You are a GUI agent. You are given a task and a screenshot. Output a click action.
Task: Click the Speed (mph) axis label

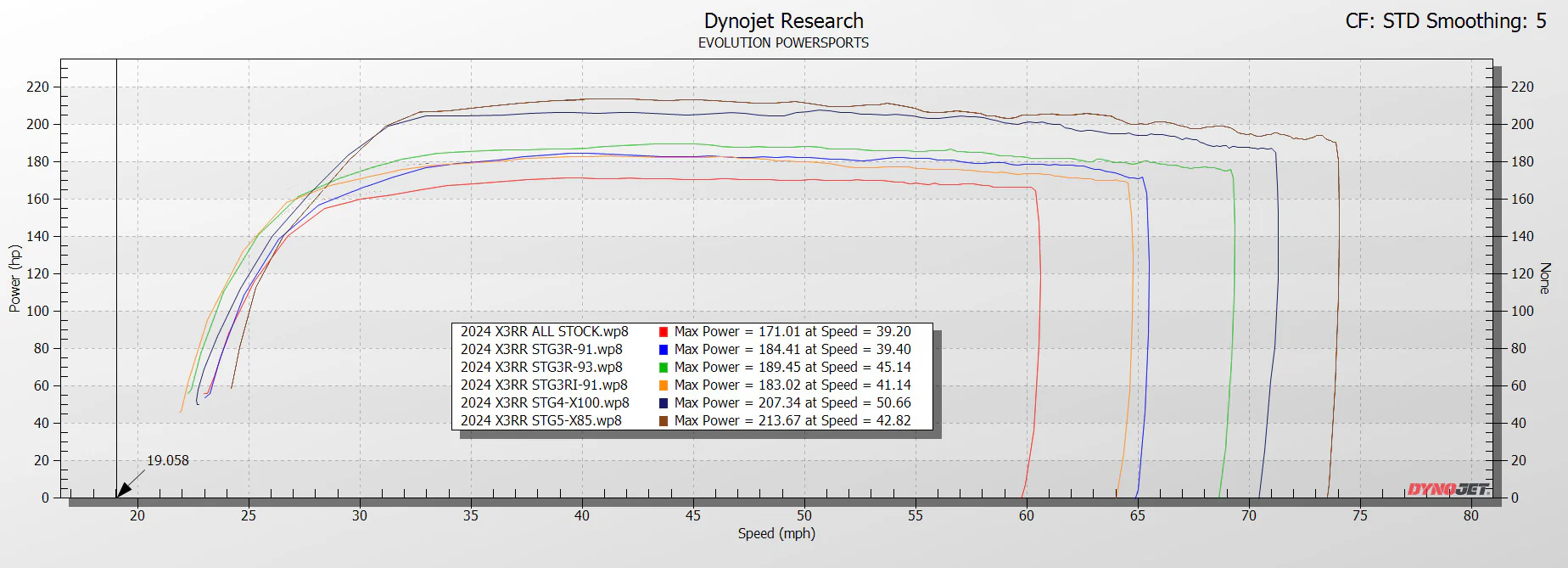[x=776, y=534]
